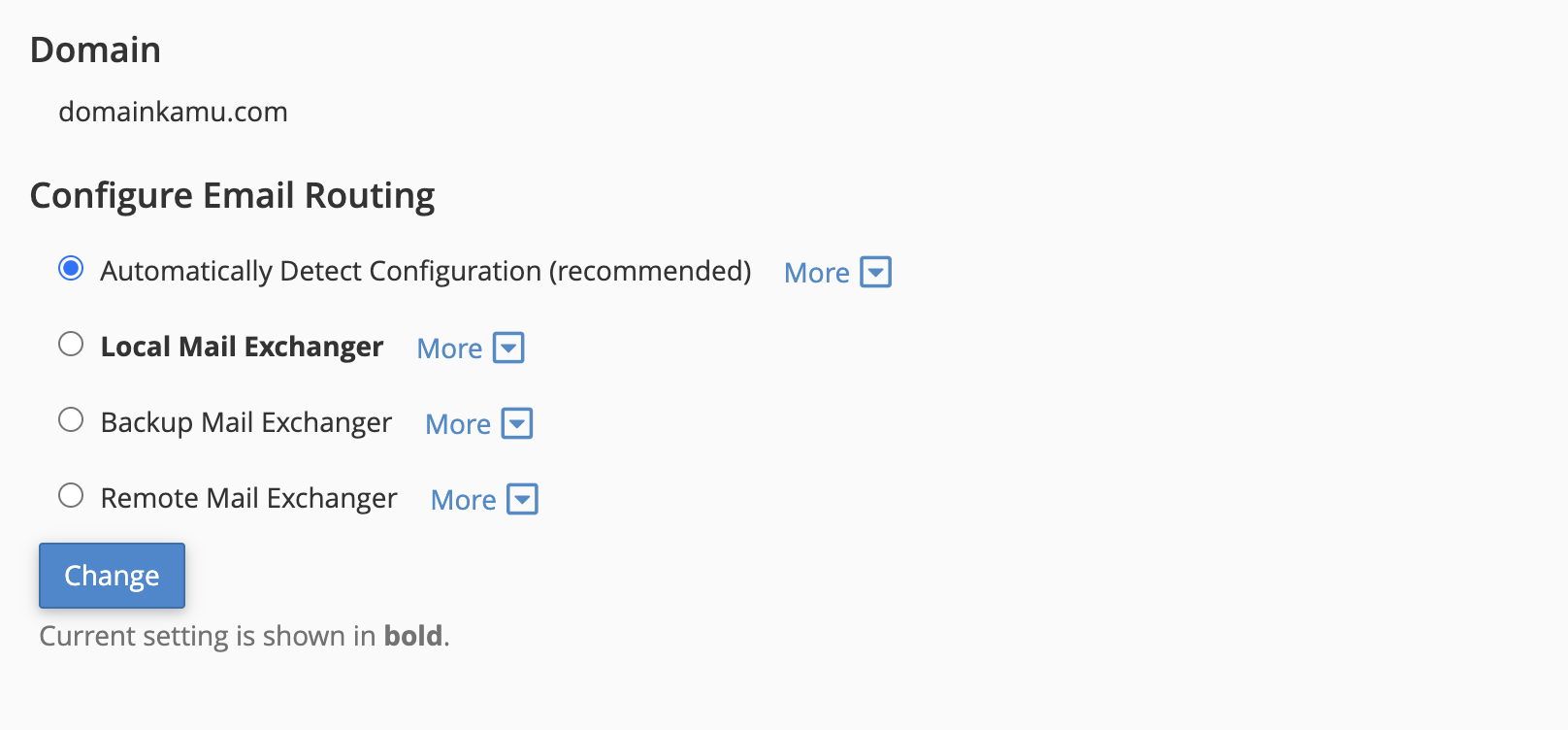This screenshot has height=730, width=1568.
Task: Click More link for Backup Mail Exchanger
Action: click(458, 424)
